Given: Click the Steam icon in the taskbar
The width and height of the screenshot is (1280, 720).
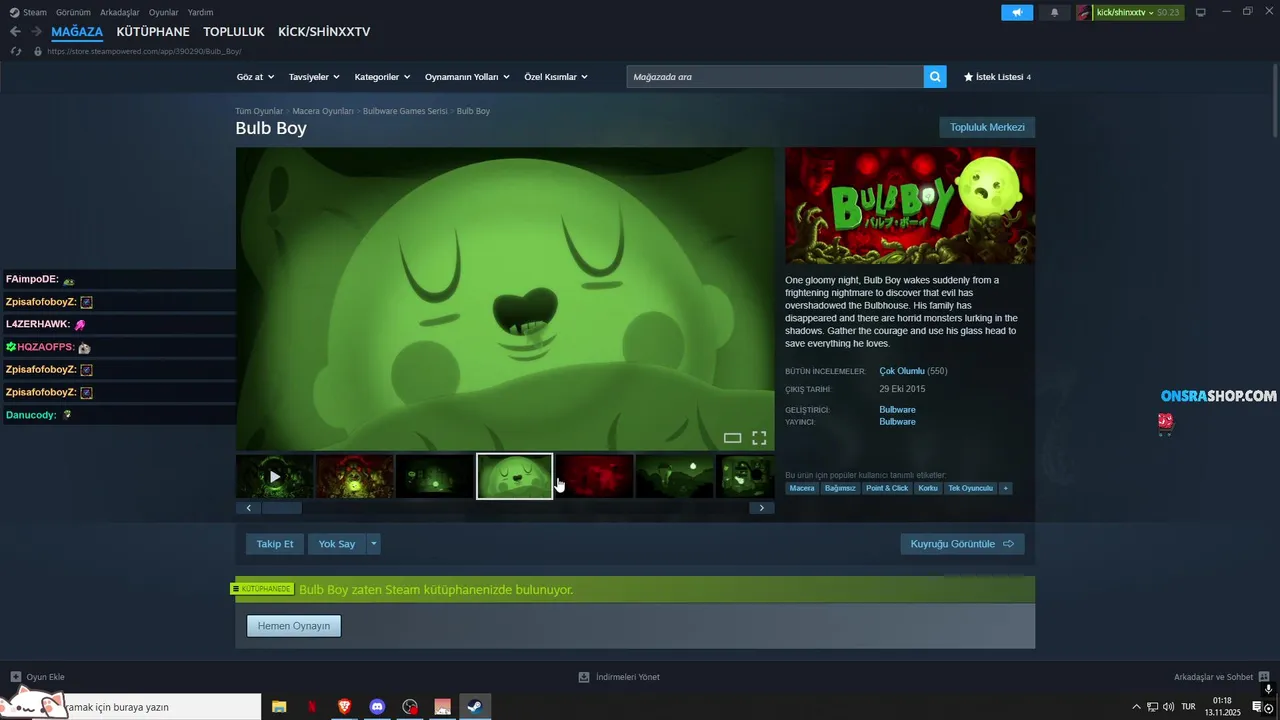Looking at the screenshot, I should coord(475,707).
